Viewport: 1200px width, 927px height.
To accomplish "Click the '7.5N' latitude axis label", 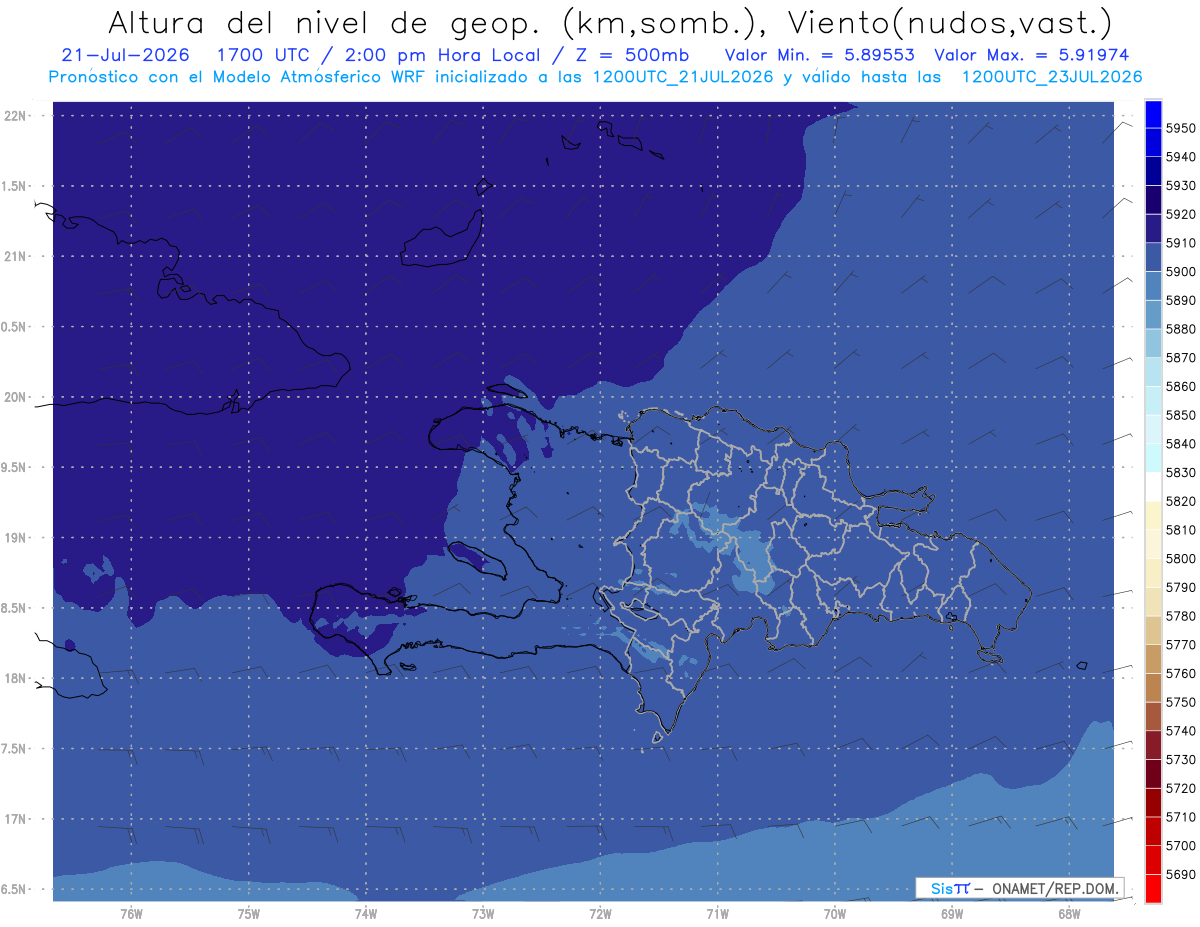I will [x=15, y=748].
